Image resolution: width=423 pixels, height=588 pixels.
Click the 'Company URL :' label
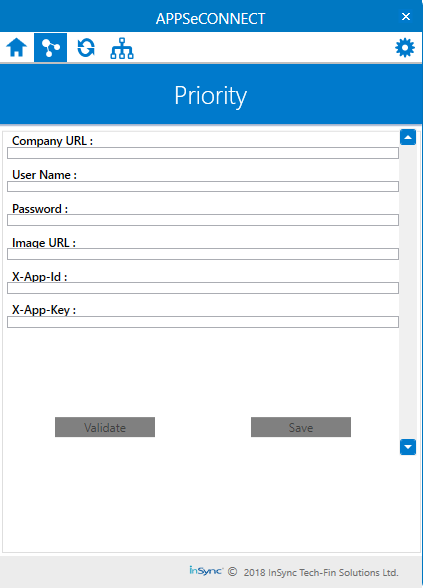pyautogui.click(x=52, y=141)
